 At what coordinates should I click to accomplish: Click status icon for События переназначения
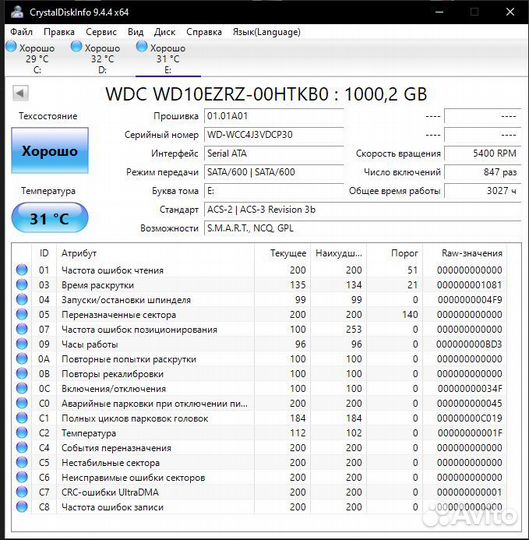tap(22, 447)
